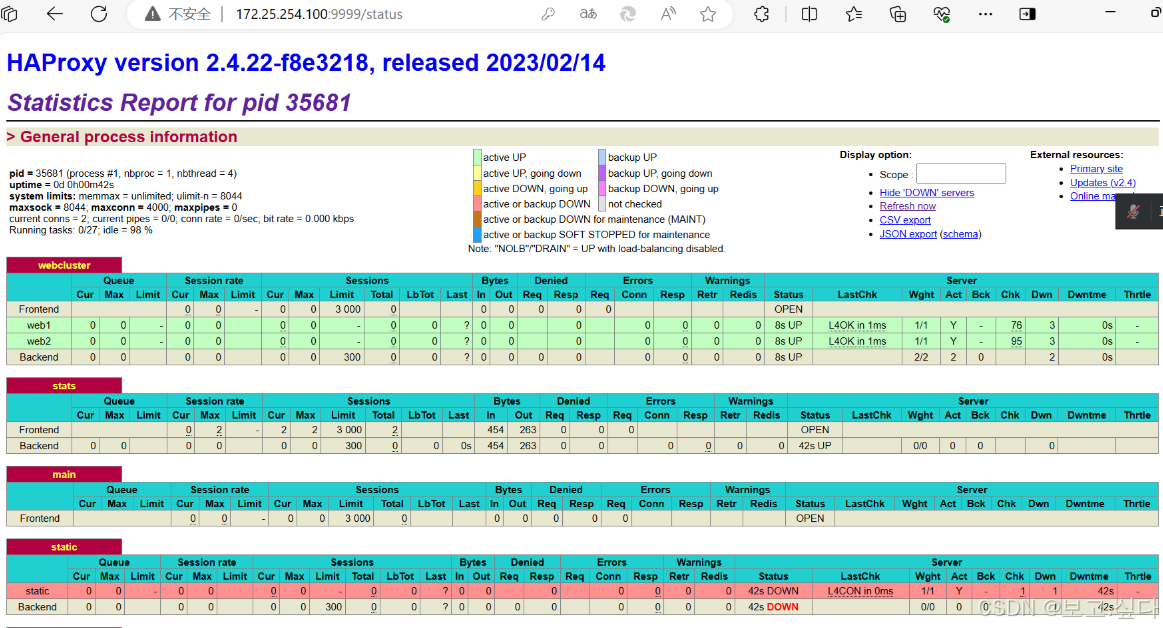The height and width of the screenshot is (628, 1163).
Task: Click the translate page icon
Action: [588, 14]
